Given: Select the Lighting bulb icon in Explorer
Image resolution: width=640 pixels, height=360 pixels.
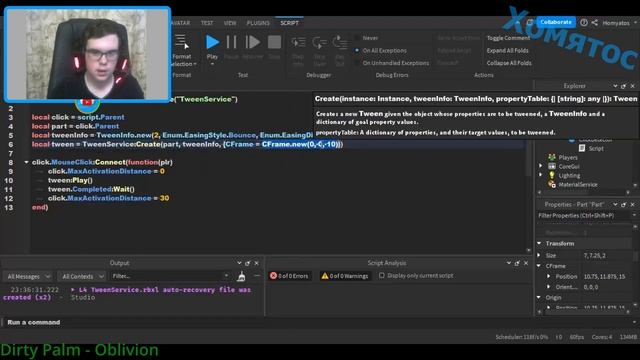Looking at the screenshot, I should [x=552, y=175].
